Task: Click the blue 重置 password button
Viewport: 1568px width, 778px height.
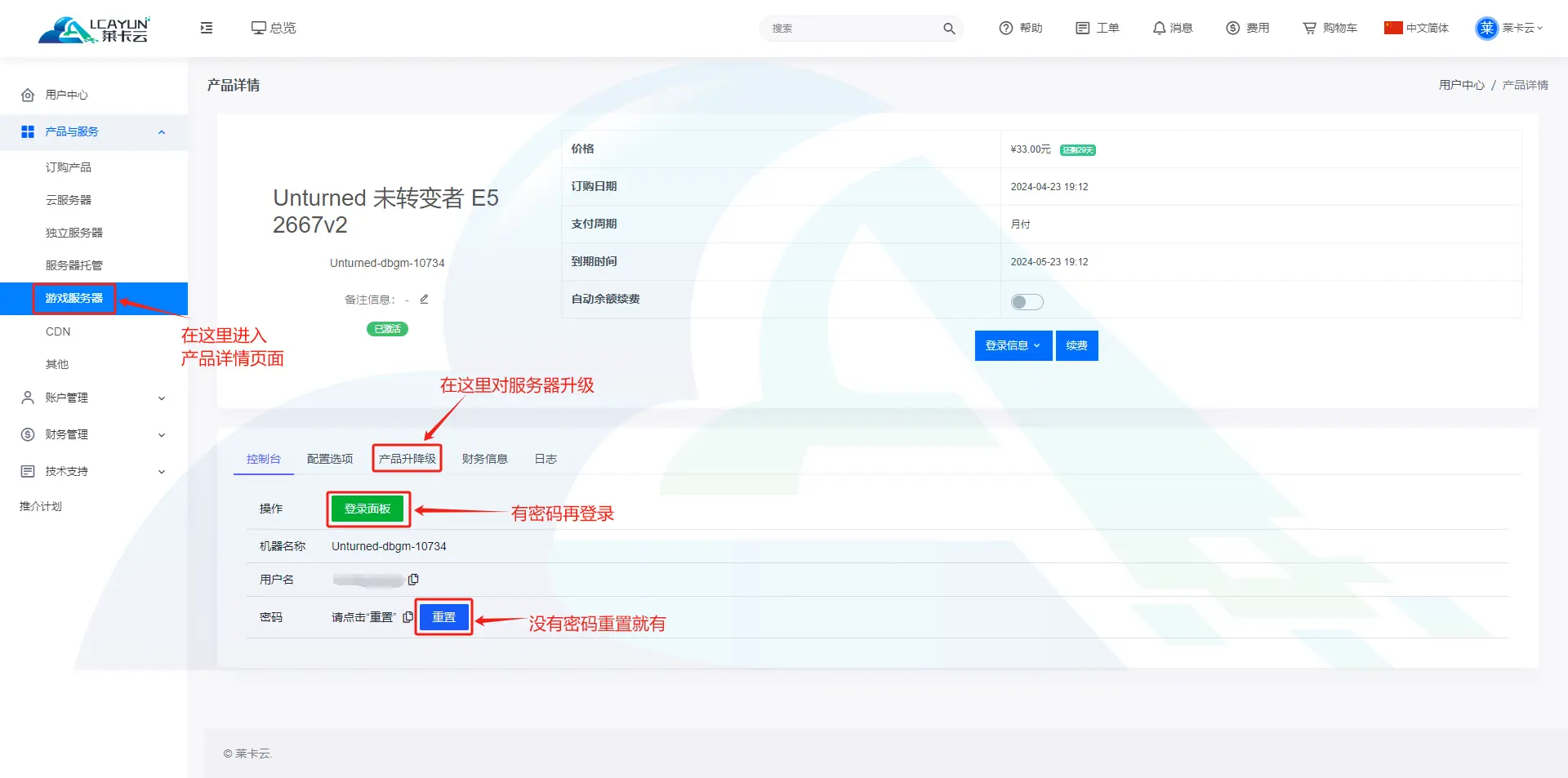Action: point(444,617)
